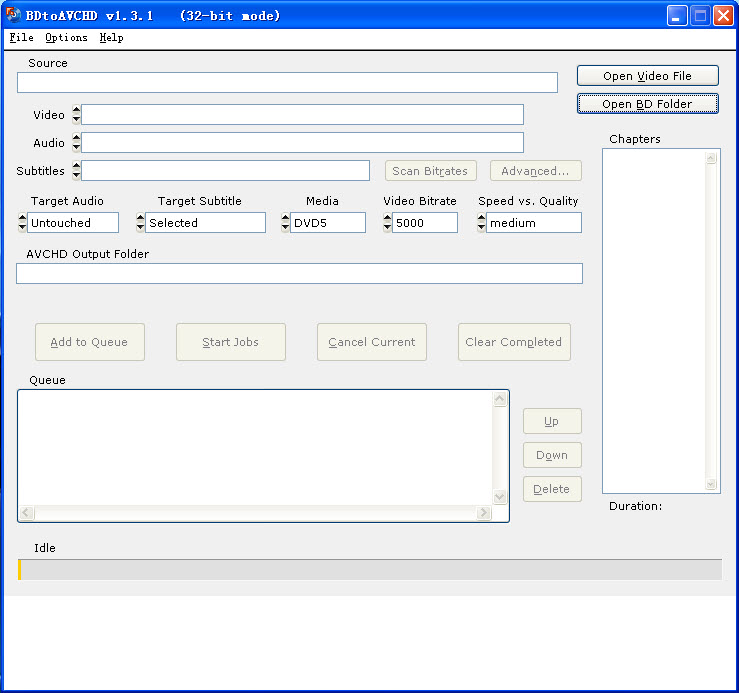Click the Queue horizontal scroll left arrow
739x693 pixels.
(27, 512)
